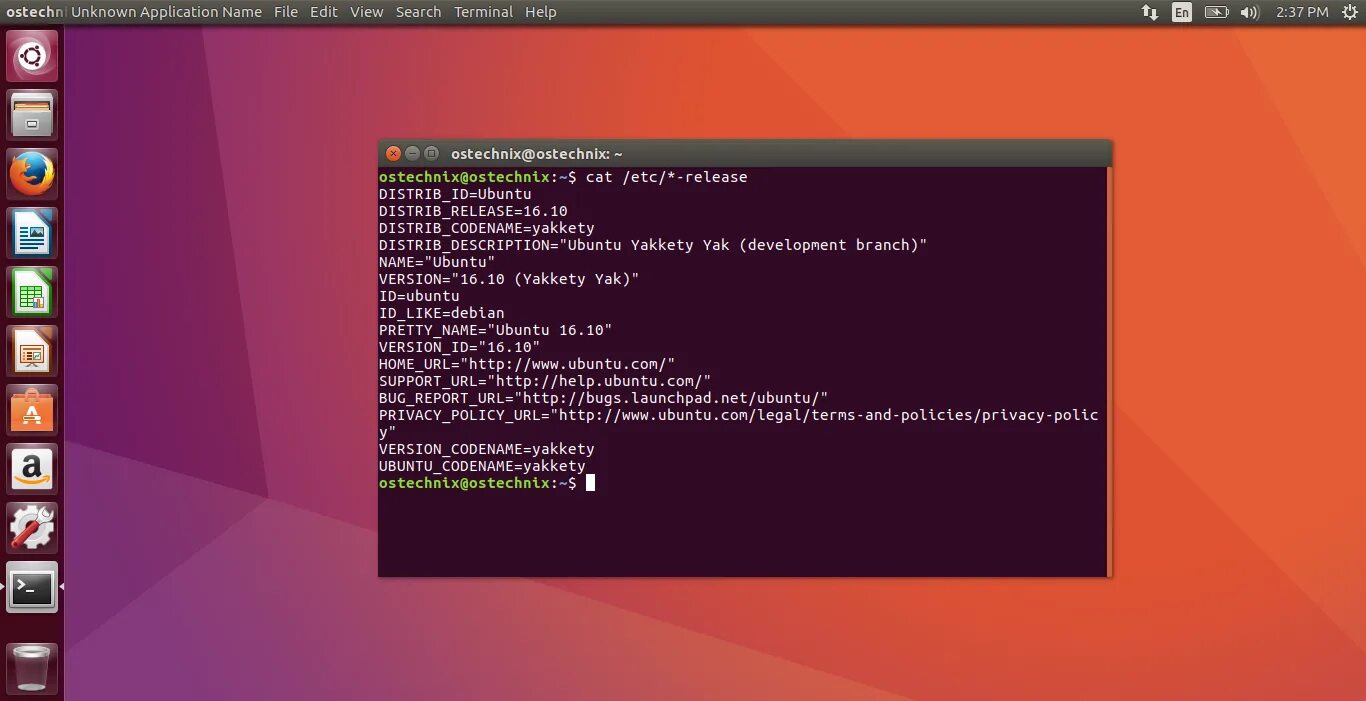Screen dimensions: 1366x701
Task: Open the Help menu
Action: click(541, 12)
